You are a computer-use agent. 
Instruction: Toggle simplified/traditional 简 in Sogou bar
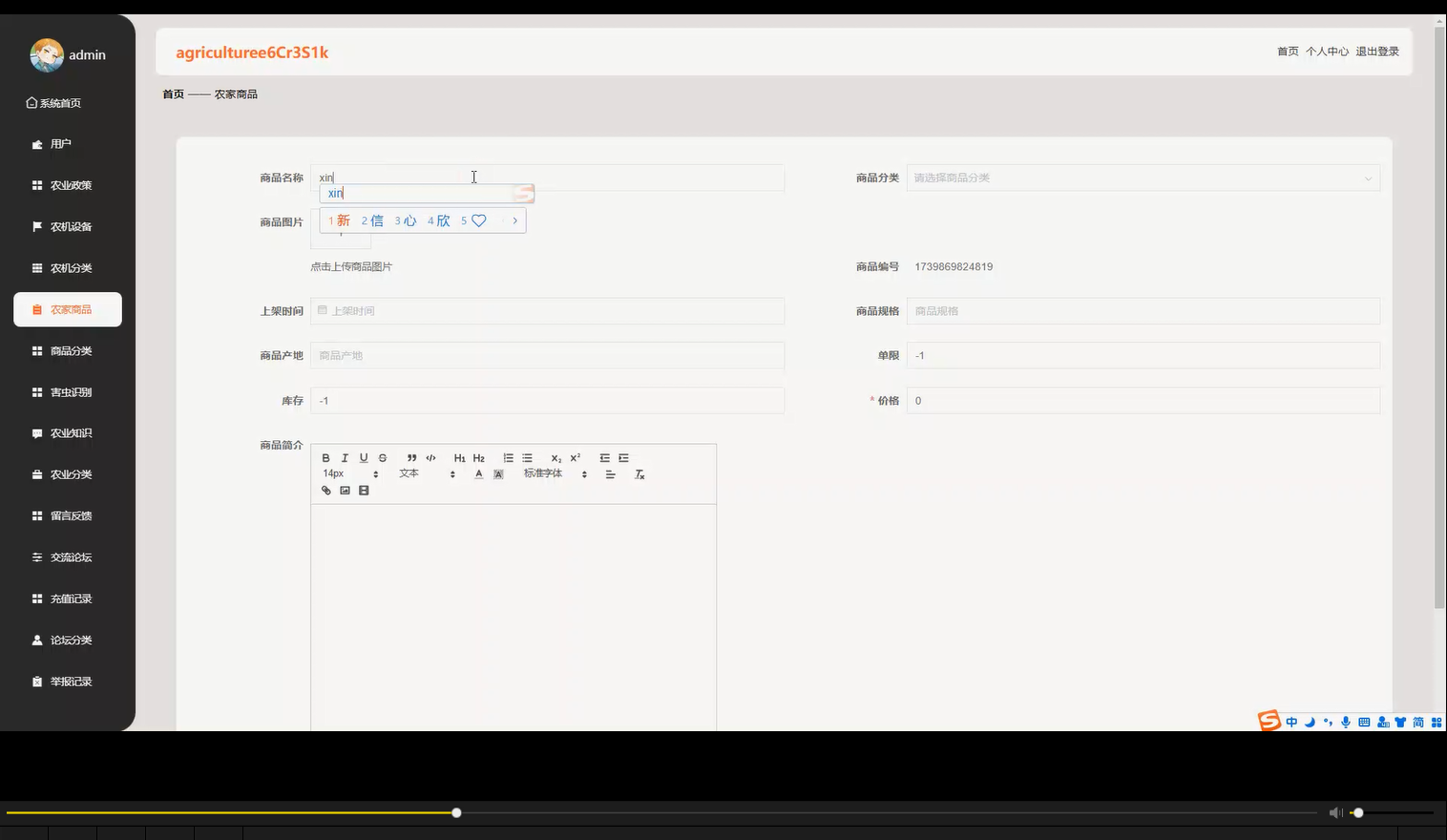point(1418,723)
